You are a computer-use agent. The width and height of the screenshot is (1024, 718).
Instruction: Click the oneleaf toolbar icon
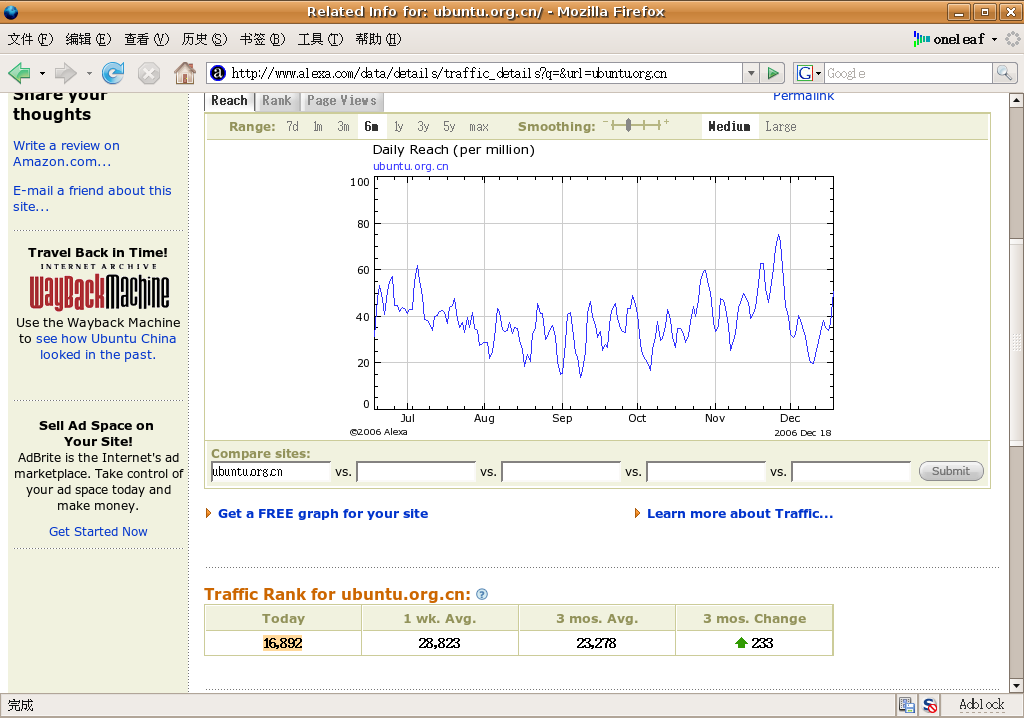point(921,39)
